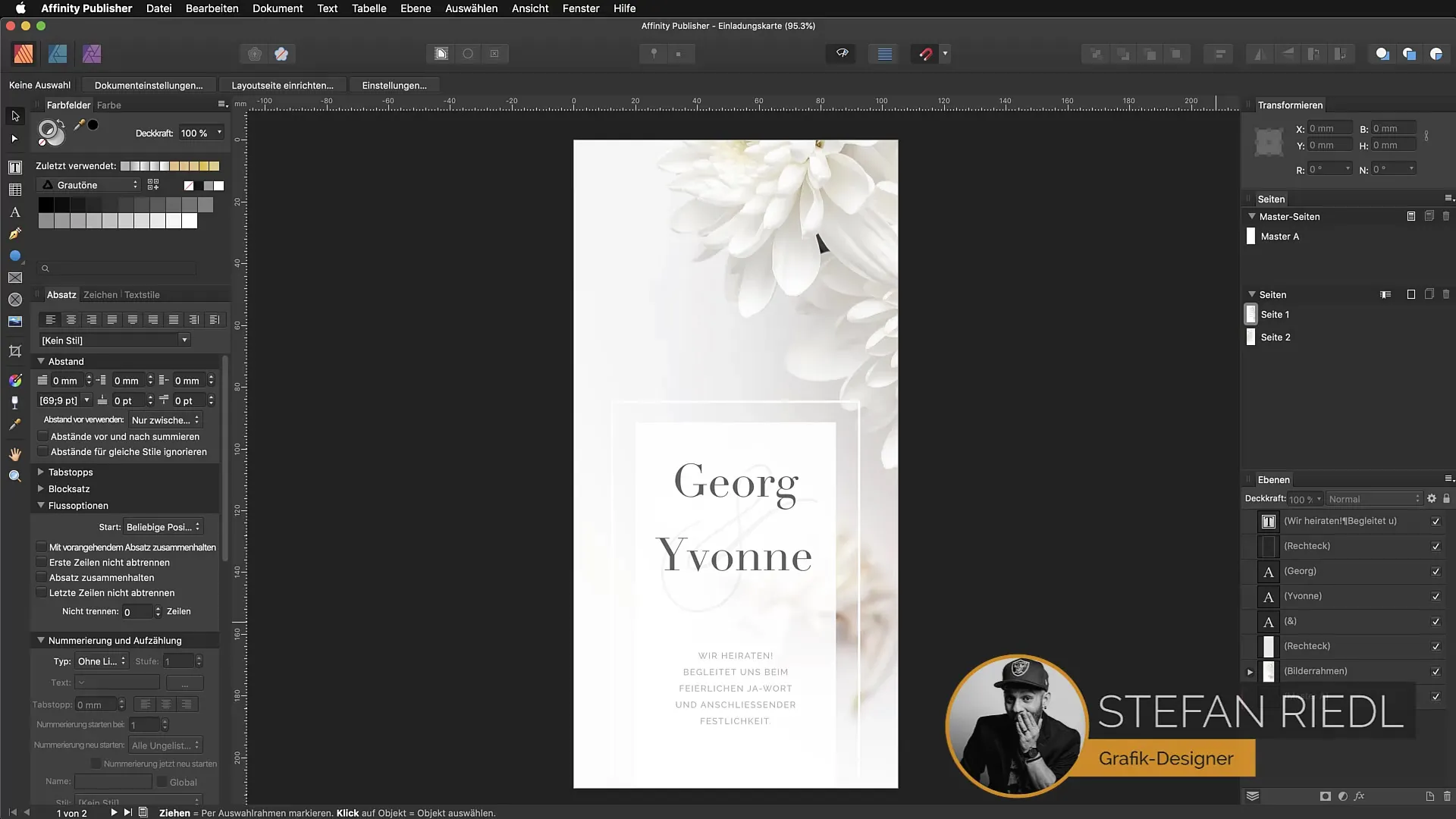Image resolution: width=1456 pixels, height=819 pixels.
Task: Expand the Tabstopps section
Action: pos(41,472)
